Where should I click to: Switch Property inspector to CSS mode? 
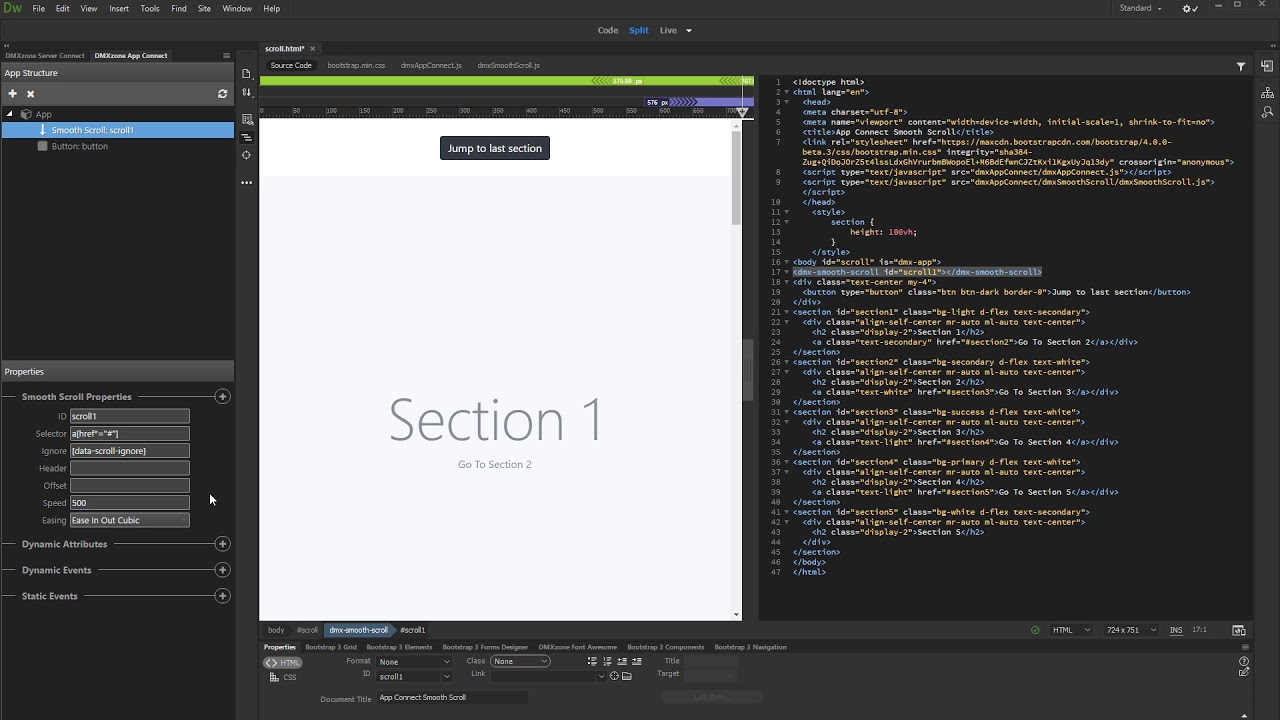(283, 677)
